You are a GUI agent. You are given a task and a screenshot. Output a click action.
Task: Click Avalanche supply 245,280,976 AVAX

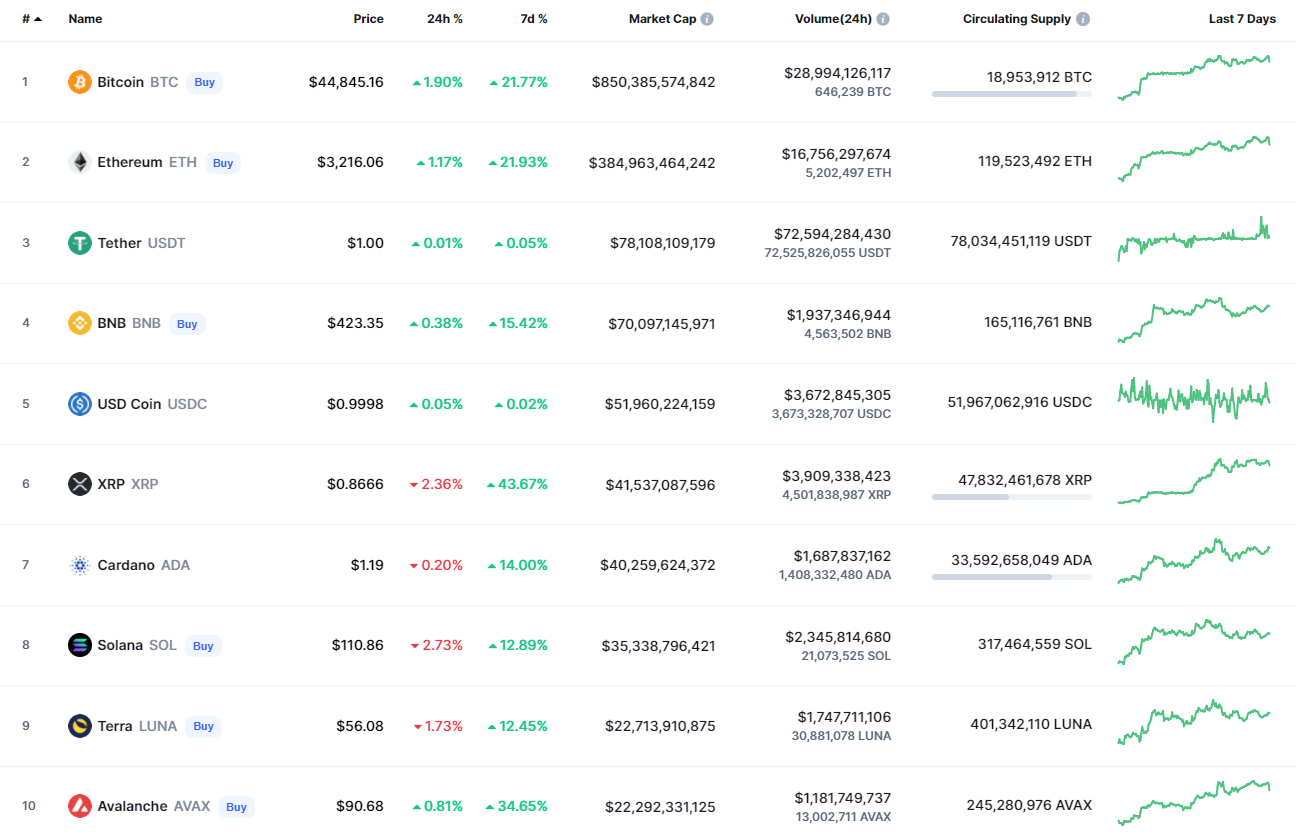pos(1029,805)
